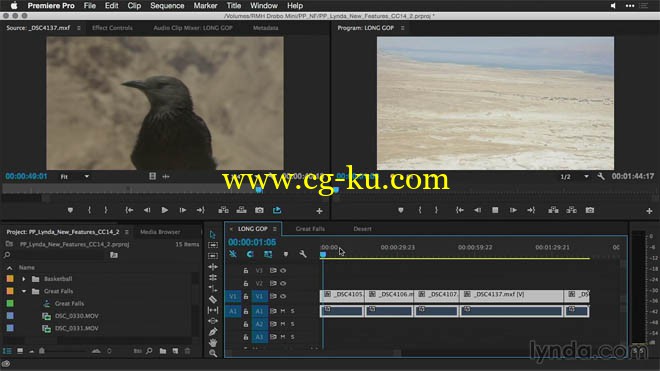Image resolution: width=660 pixels, height=371 pixels.
Task: Open timeline display settings wrench
Action: (x=303, y=254)
